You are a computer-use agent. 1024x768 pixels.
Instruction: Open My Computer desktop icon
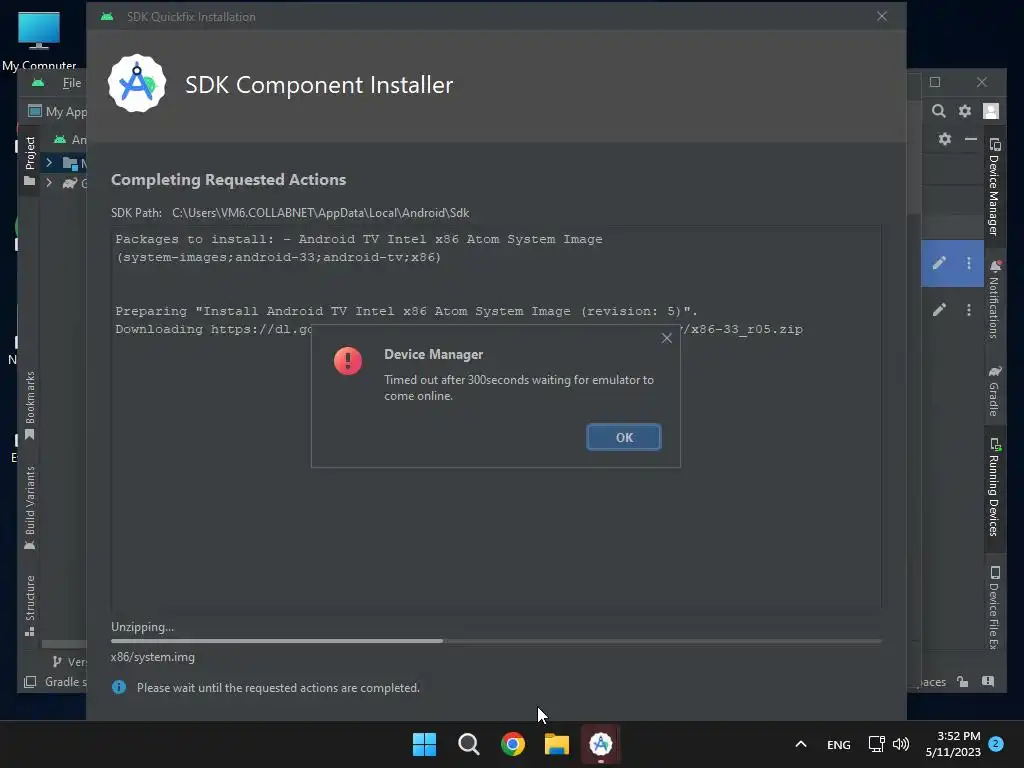click(39, 39)
